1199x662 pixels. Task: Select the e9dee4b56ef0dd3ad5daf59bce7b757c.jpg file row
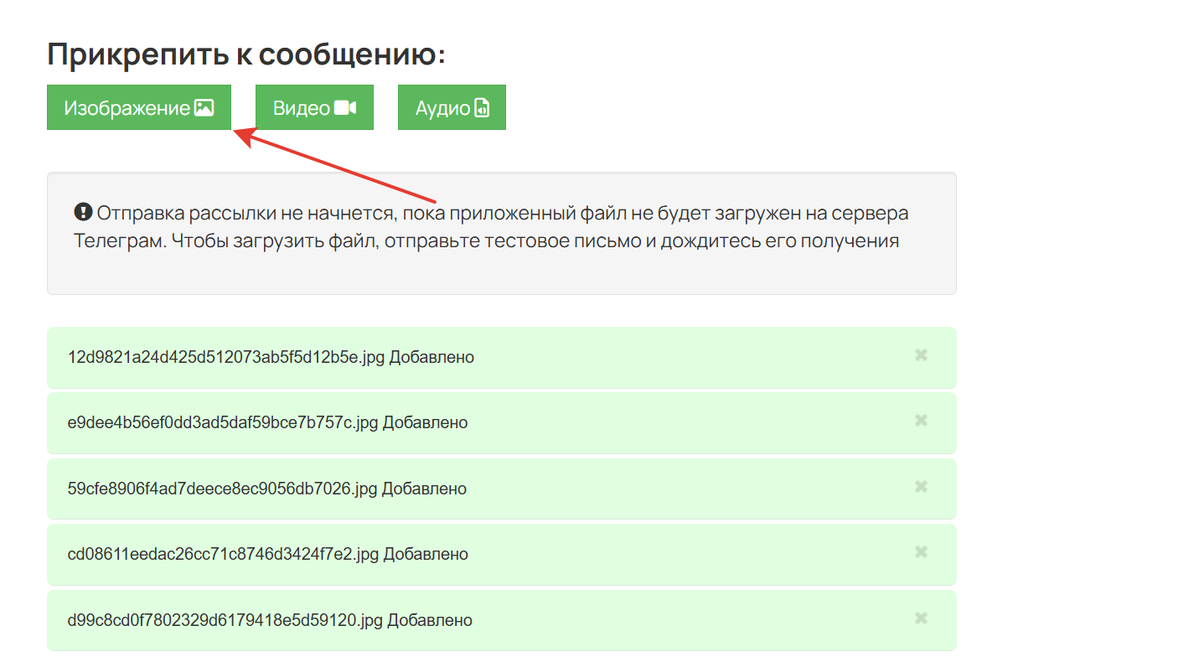coord(502,423)
